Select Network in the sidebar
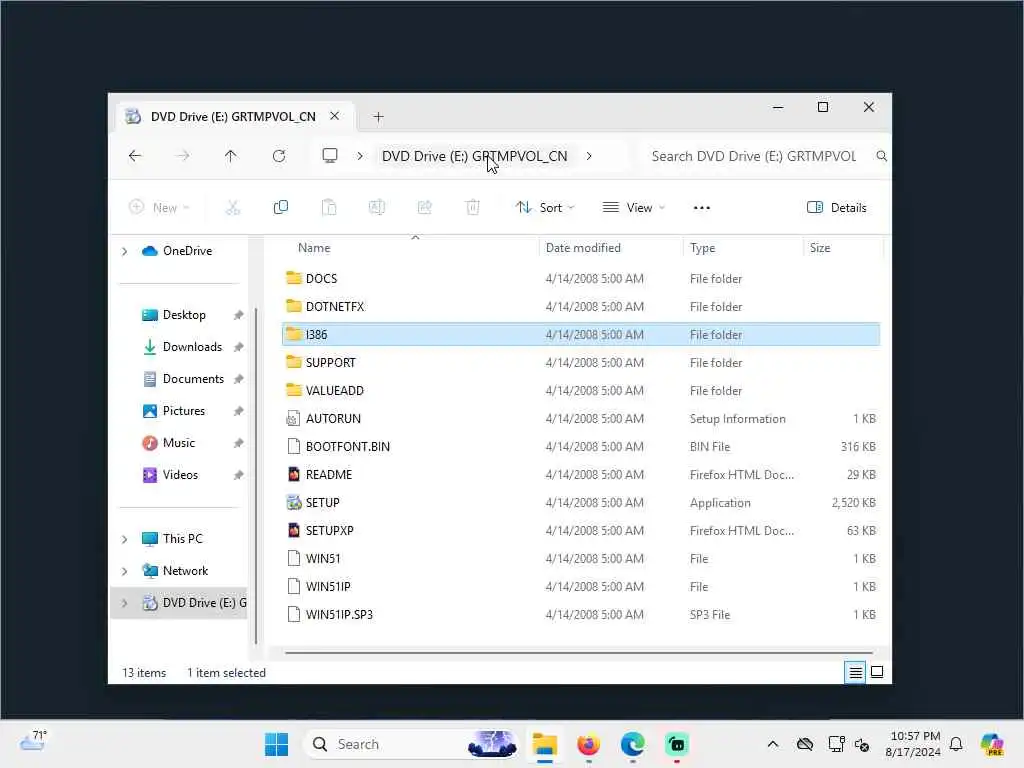This screenshot has width=1024, height=768. pos(185,571)
